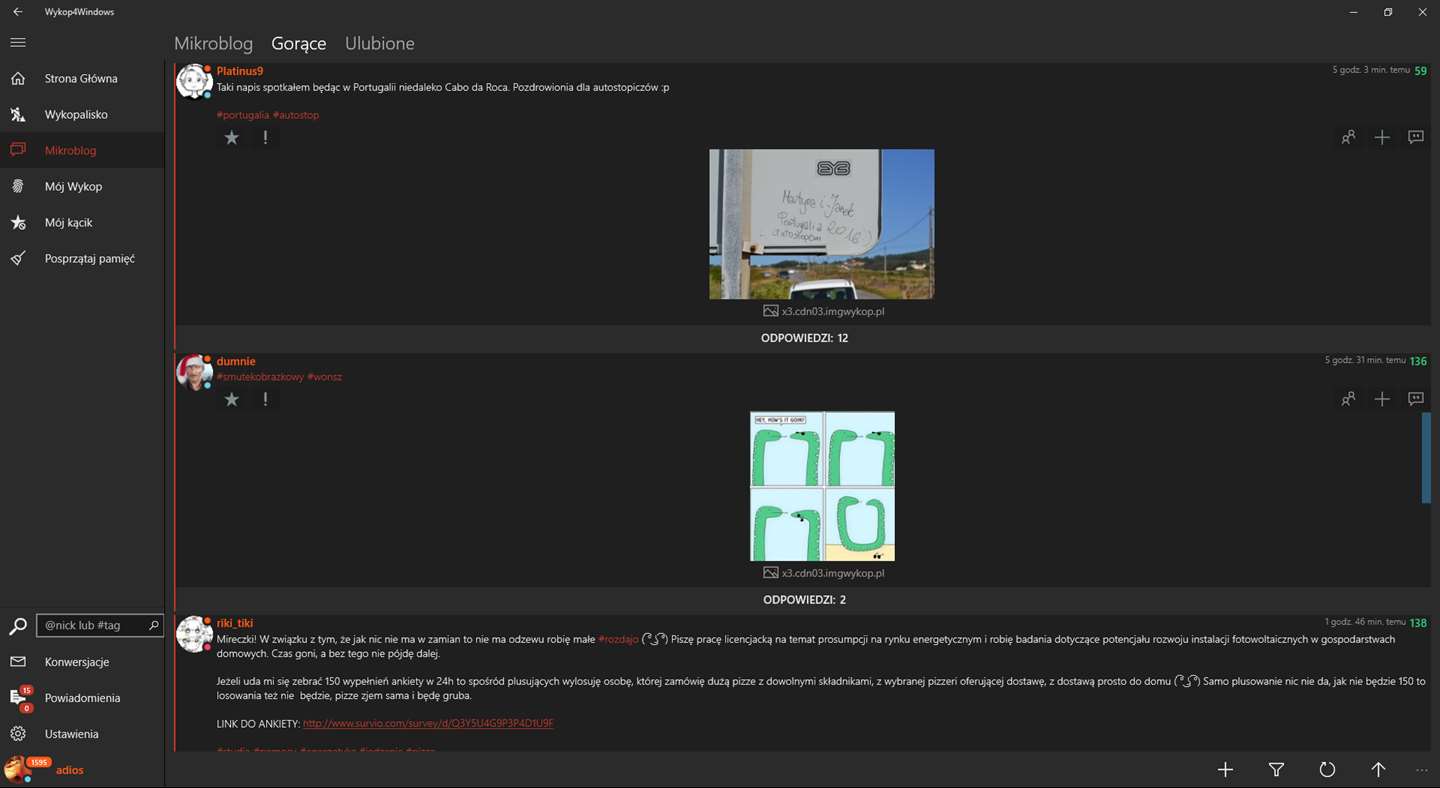Open dumnie's profile by username

(236, 361)
